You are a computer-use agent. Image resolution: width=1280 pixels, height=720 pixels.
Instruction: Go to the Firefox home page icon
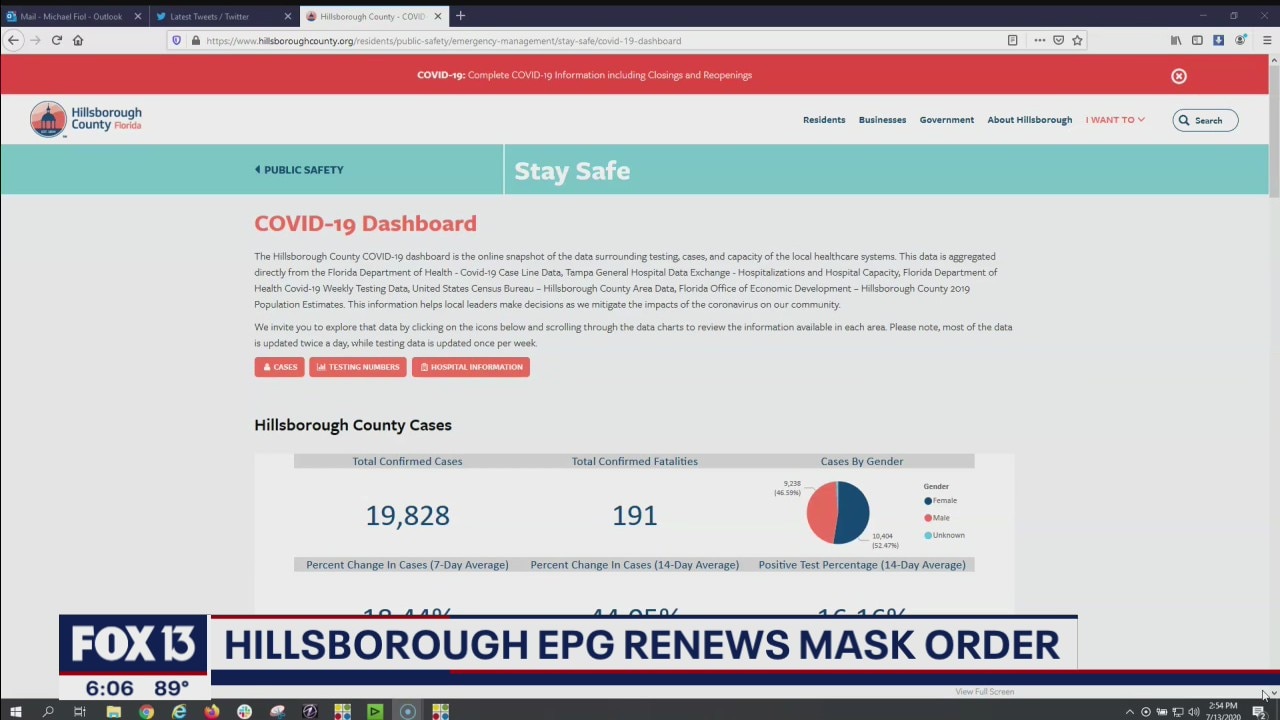pos(78,40)
